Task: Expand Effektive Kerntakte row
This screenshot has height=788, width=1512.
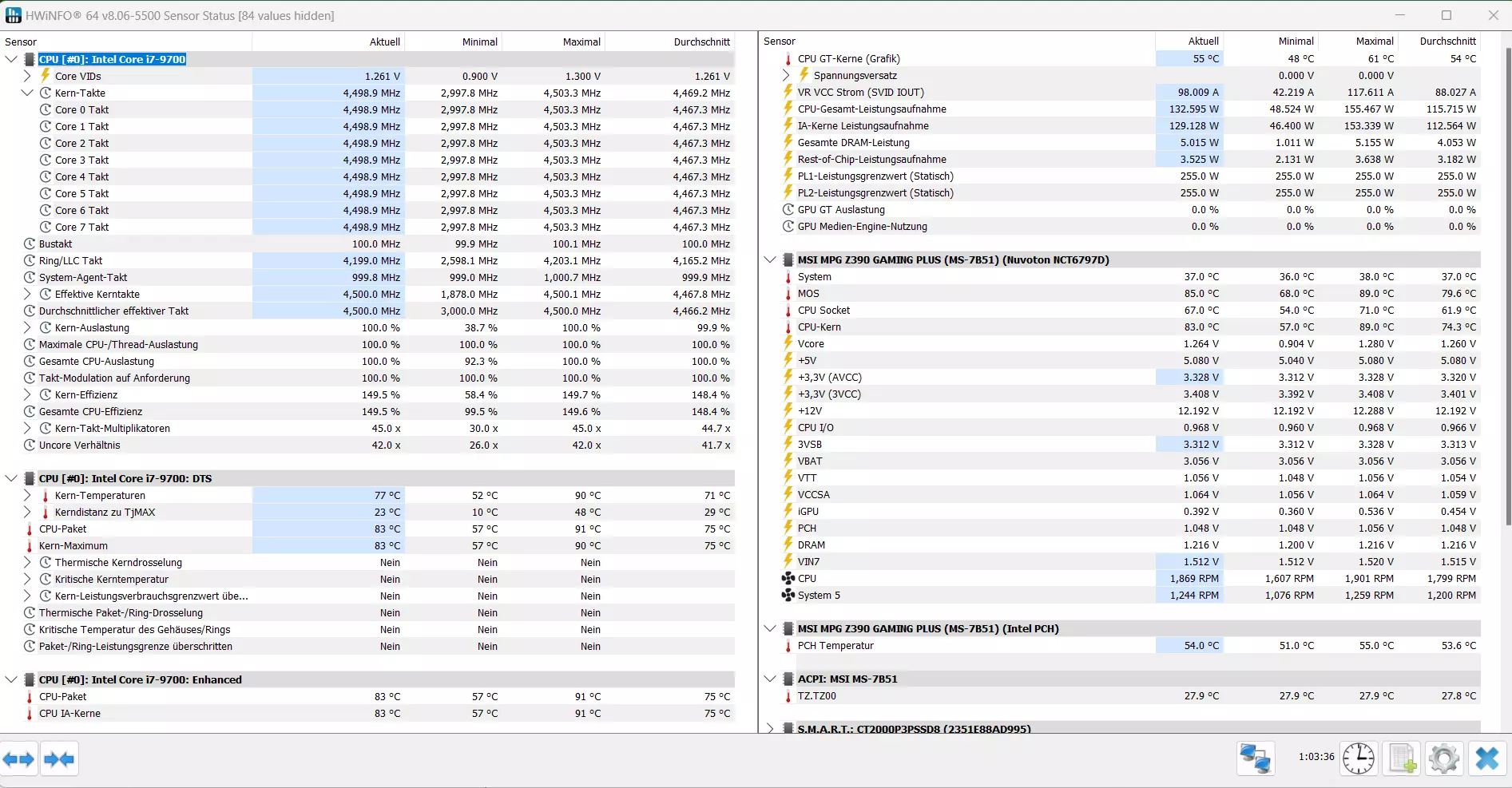Action: [x=27, y=294]
